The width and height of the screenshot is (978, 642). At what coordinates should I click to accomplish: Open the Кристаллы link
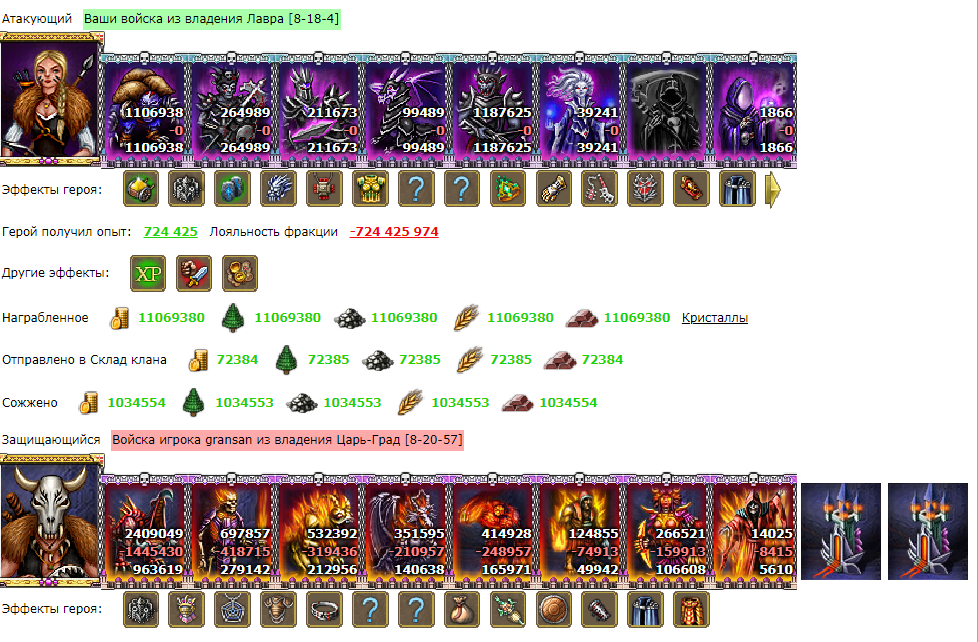click(714, 318)
